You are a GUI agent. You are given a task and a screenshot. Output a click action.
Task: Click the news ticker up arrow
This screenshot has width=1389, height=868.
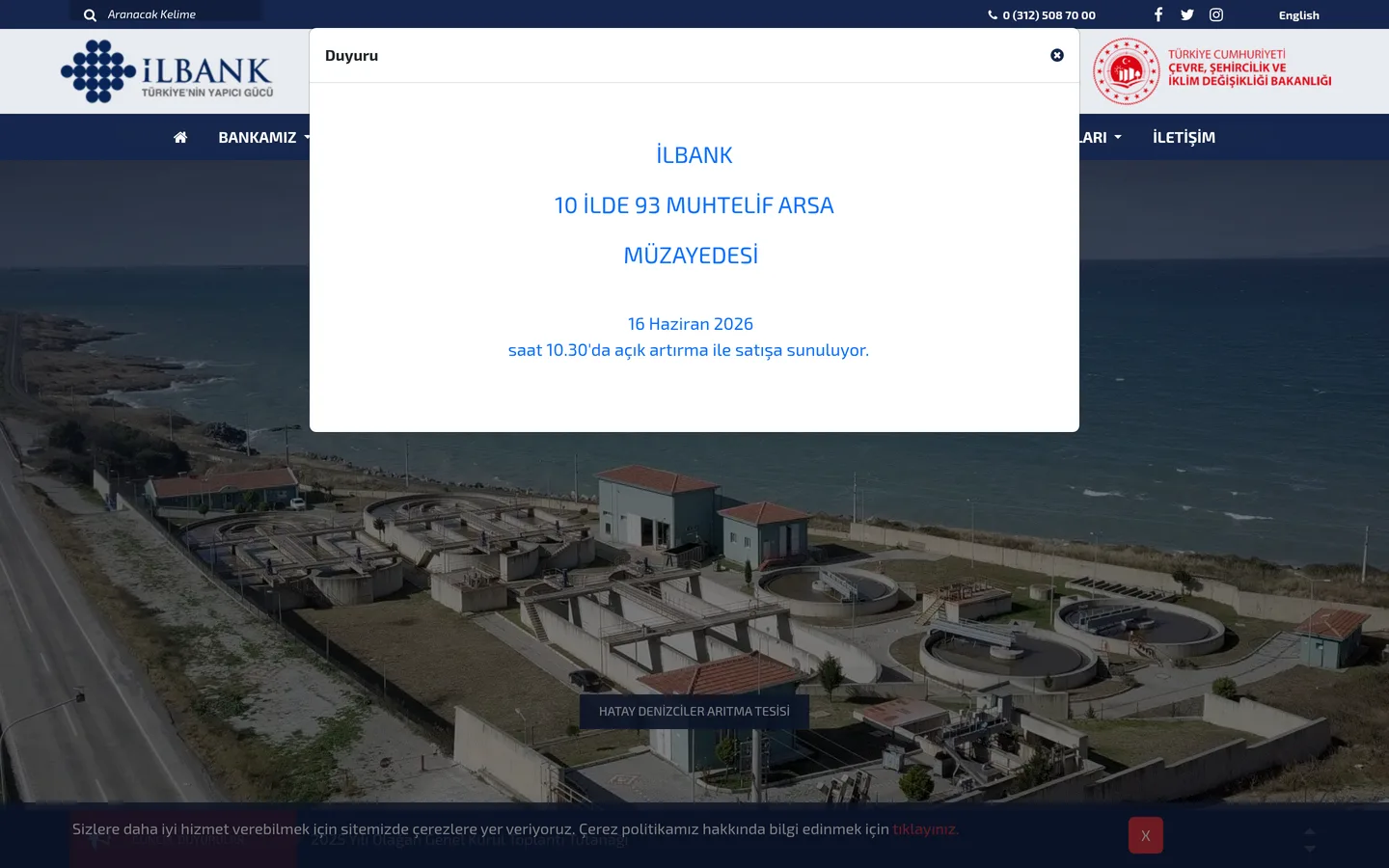(x=1310, y=830)
